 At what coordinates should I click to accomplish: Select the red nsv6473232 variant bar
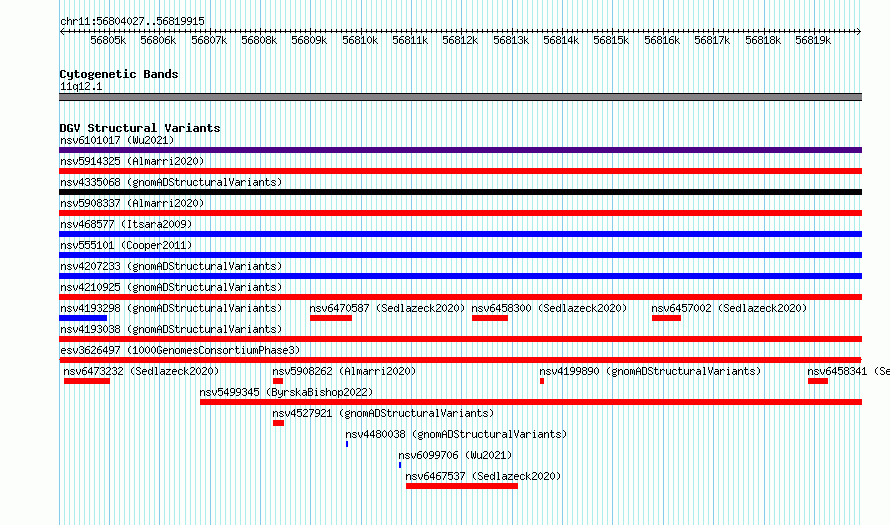coord(87,381)
